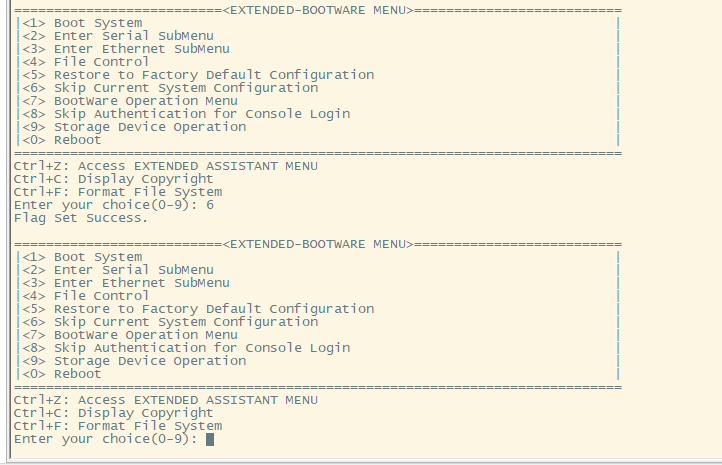The image size is (722, 465).
Task: Click the cursor block at the final prompt
Action: [210, 439]
